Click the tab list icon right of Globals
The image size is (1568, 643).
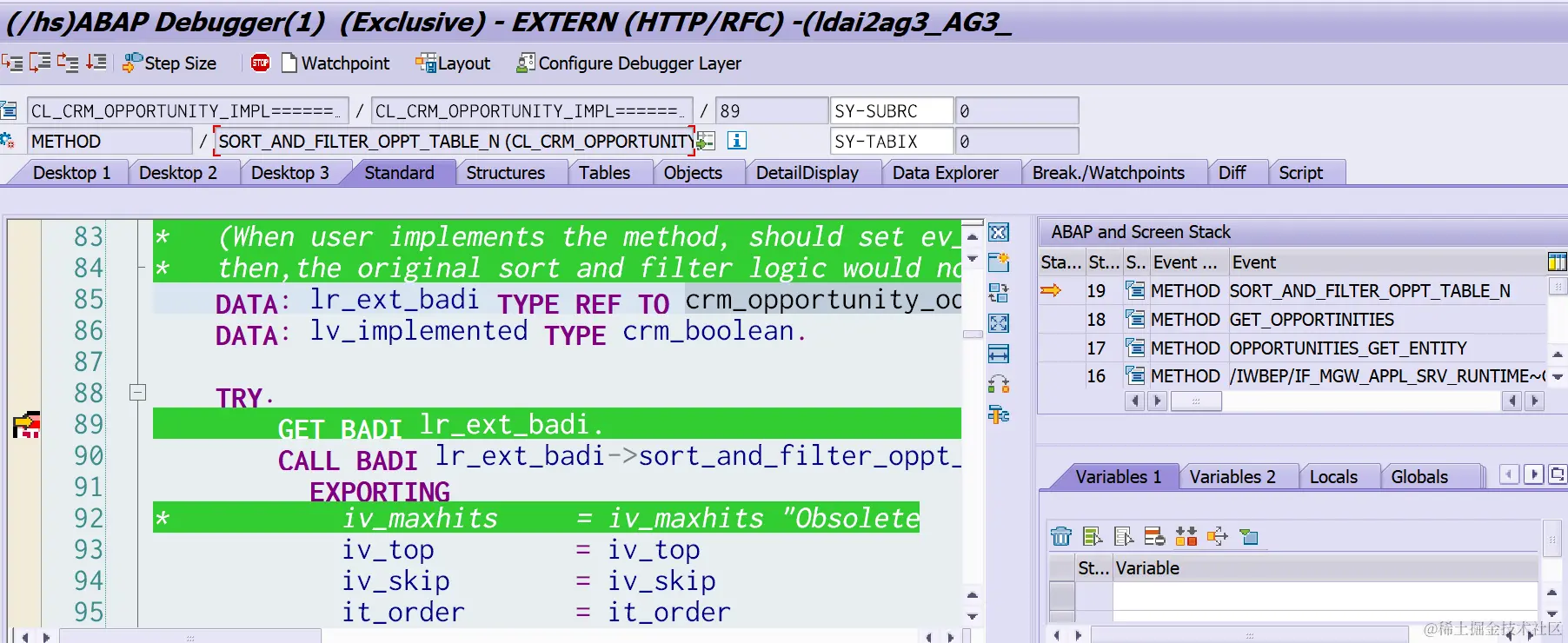coord(1558,474)
